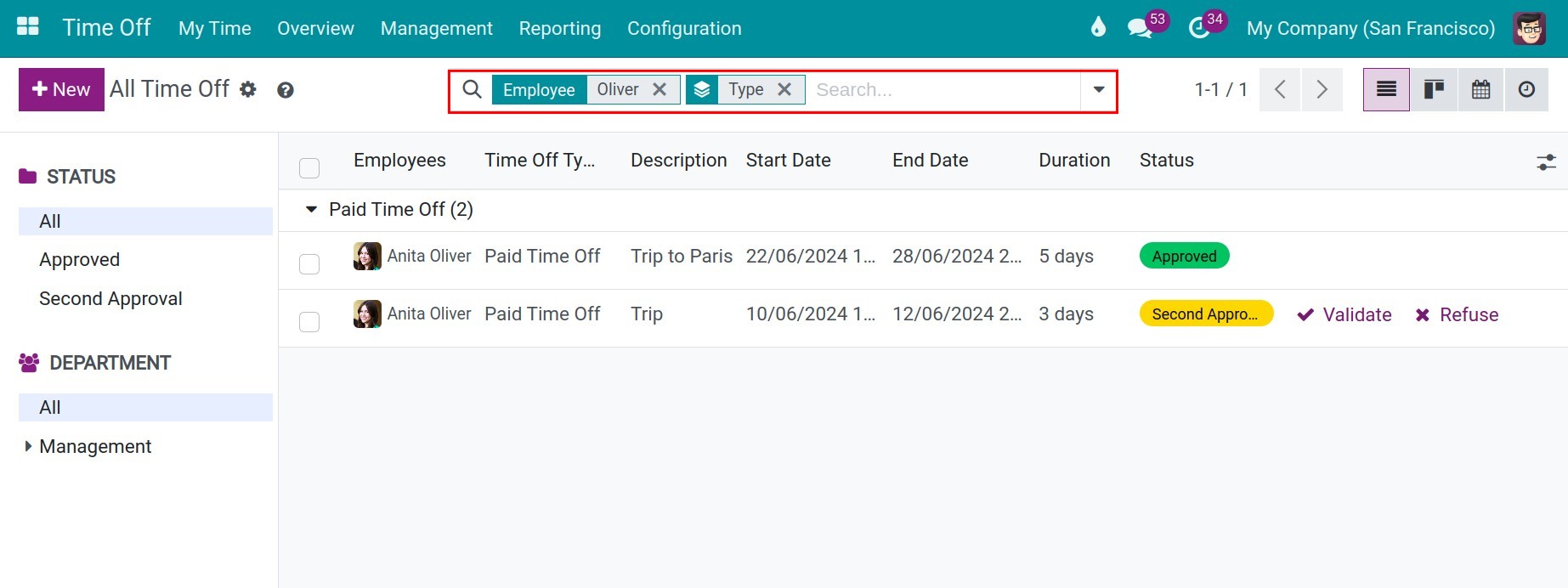Switch to list view
The width and height of the screenshot is (1568, 588).
[x=1386, y=89]
